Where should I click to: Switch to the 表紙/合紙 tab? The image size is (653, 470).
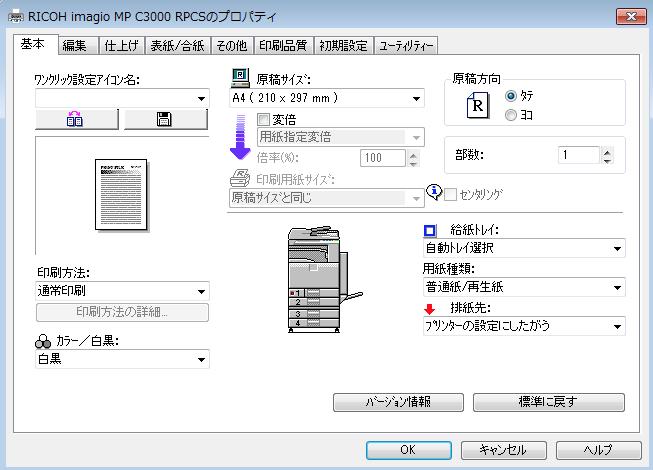pos(178,45)
